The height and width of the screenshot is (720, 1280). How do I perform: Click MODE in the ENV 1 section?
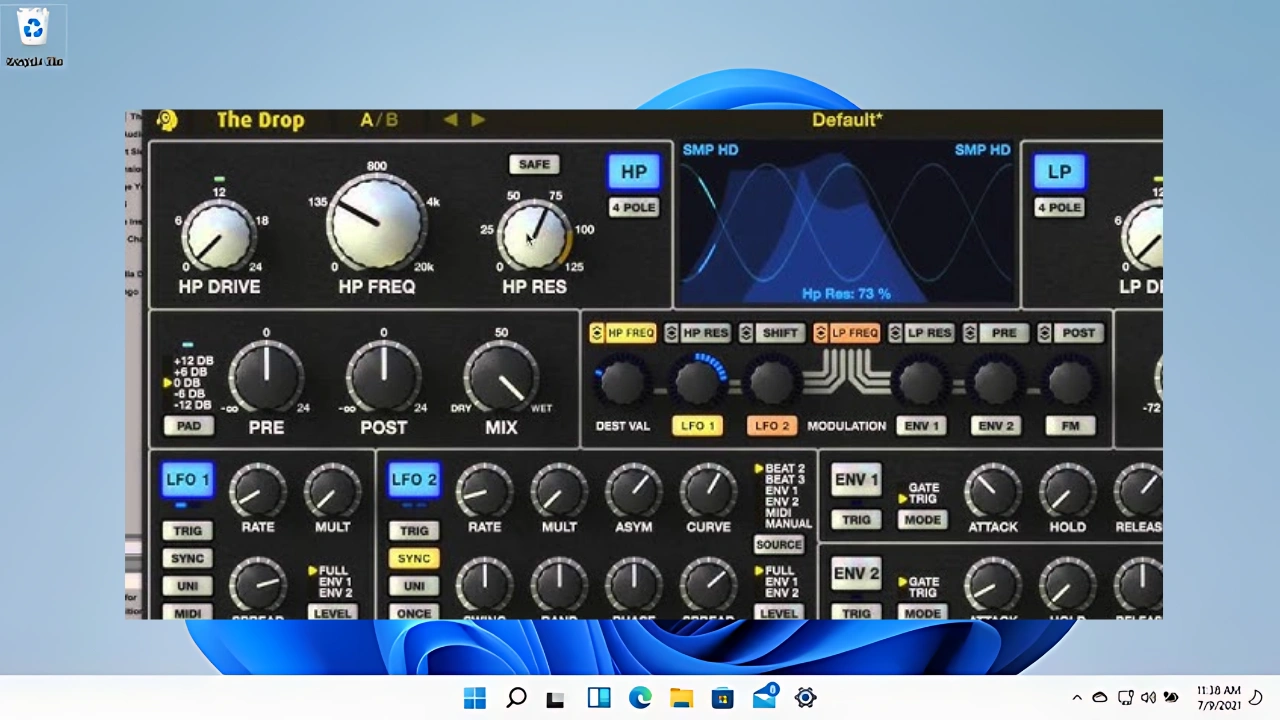(x=922, y=520)
